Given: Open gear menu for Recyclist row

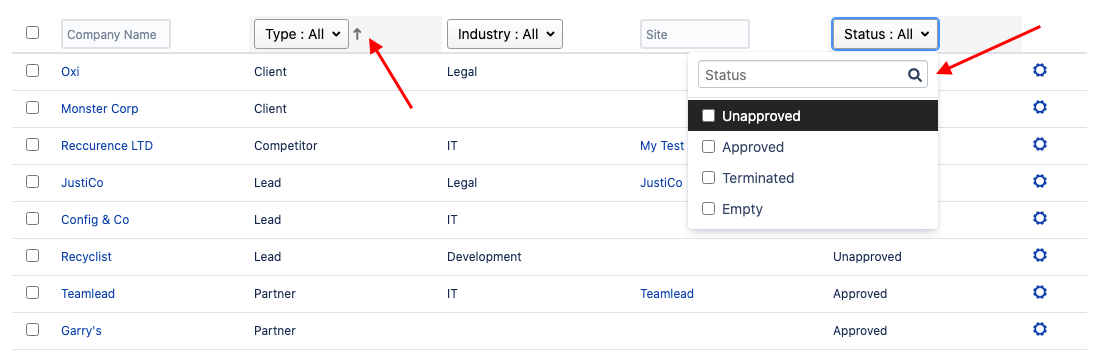Looking at the screenshot, I should (1039, 255).
